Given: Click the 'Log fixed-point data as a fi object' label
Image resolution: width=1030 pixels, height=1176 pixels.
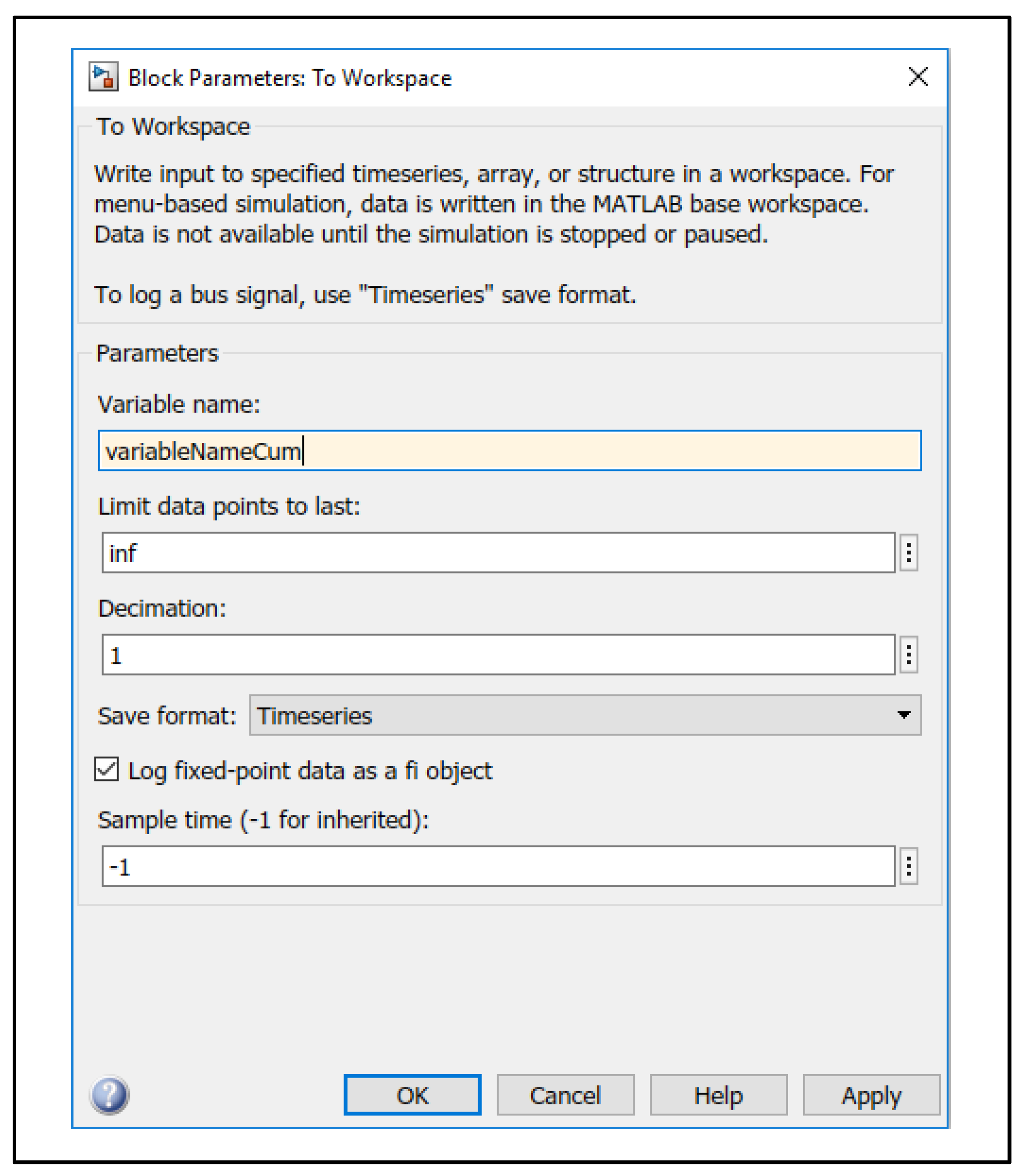Looking at the screenshot, I should click(310, 770).
